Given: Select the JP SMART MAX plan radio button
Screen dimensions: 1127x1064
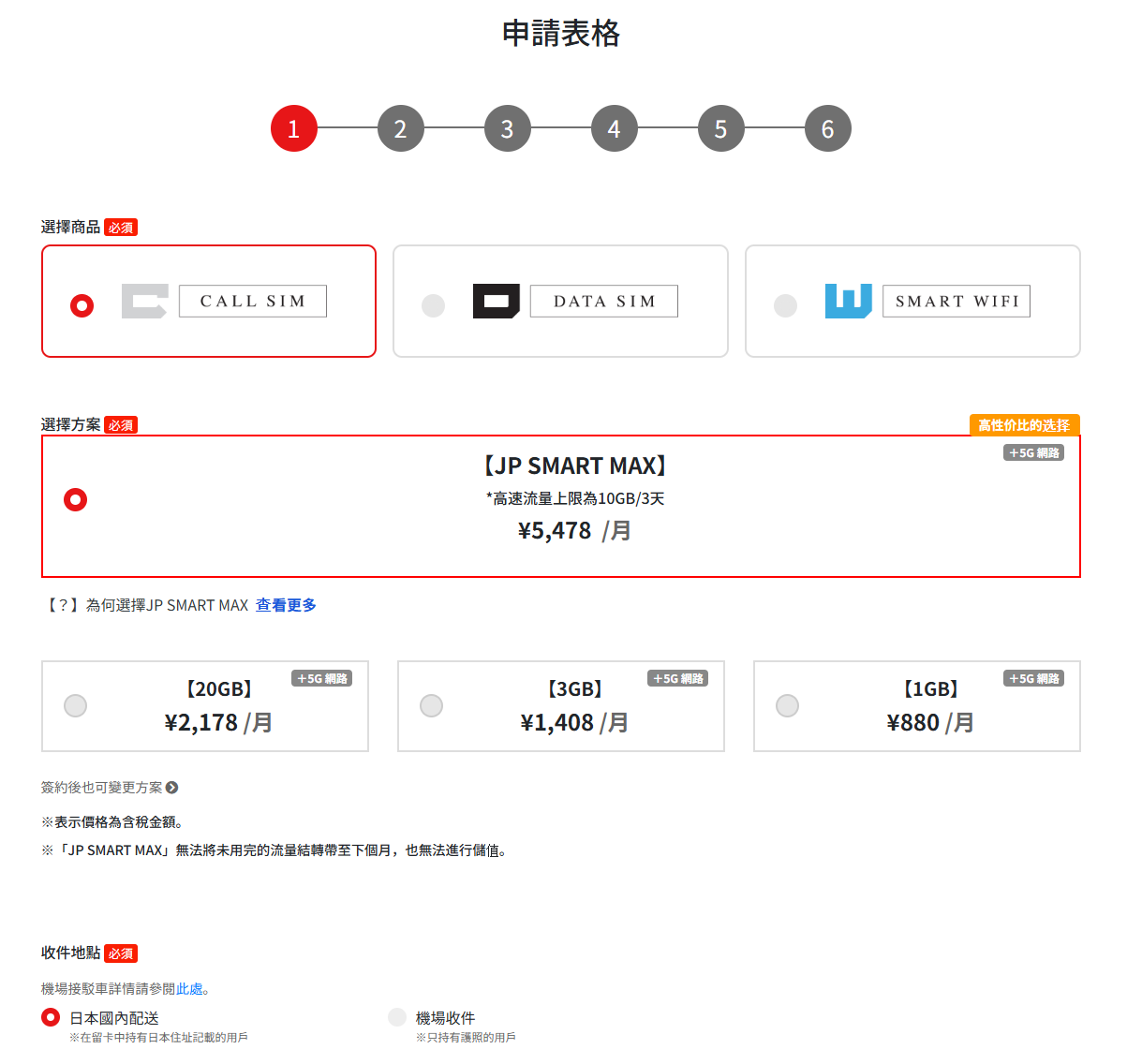Looking at the screenshot, I should (75, 499).
